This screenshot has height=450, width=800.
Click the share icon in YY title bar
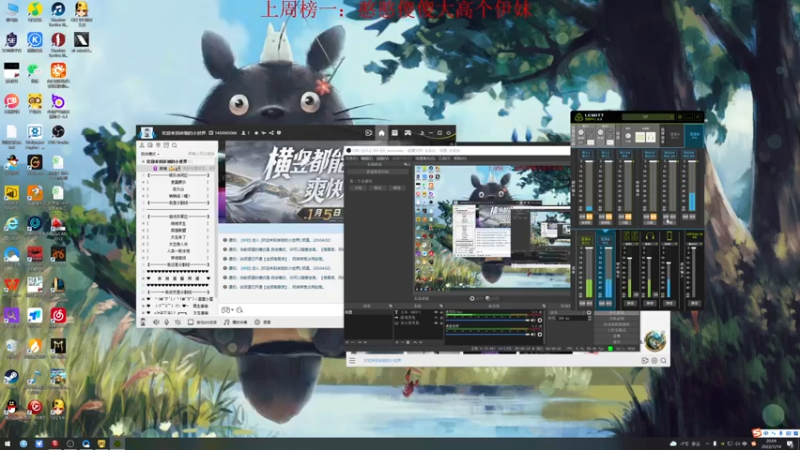tap(271, 133)
